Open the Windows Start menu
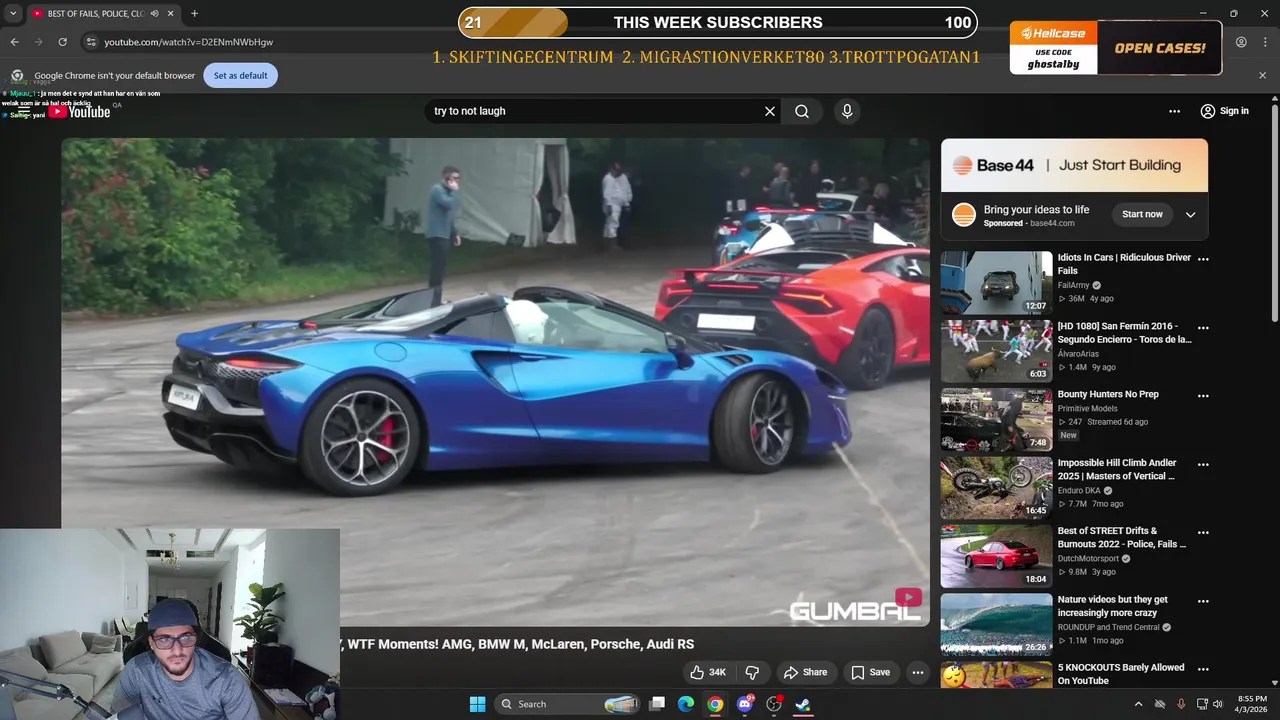The image size is (1280, 720). [477, 704]
